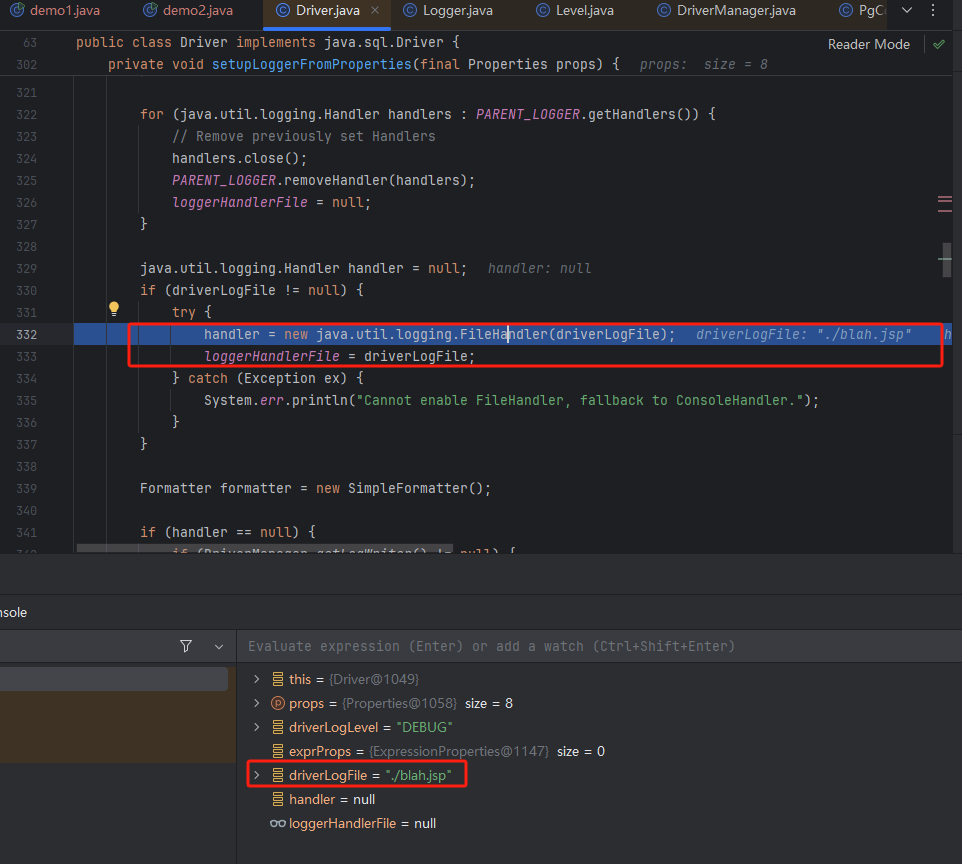Close the Driver.java tab
The width and height of the screenshot is (962, 864).
click(375, 10)
